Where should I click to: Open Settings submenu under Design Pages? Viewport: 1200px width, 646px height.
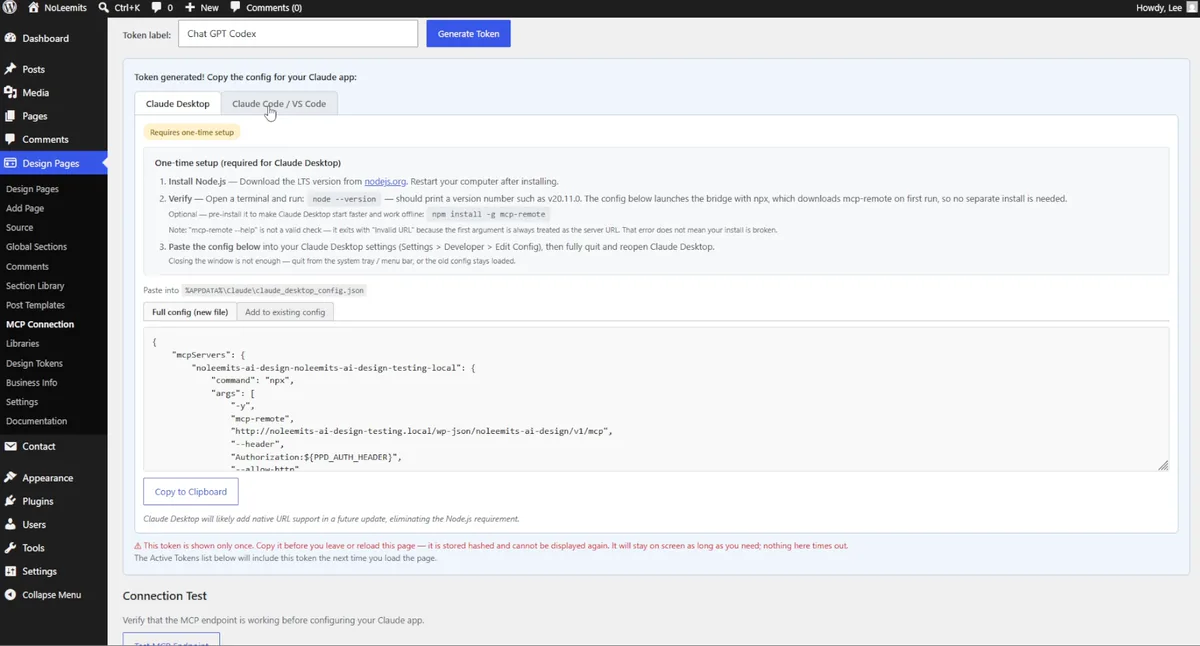22,402
